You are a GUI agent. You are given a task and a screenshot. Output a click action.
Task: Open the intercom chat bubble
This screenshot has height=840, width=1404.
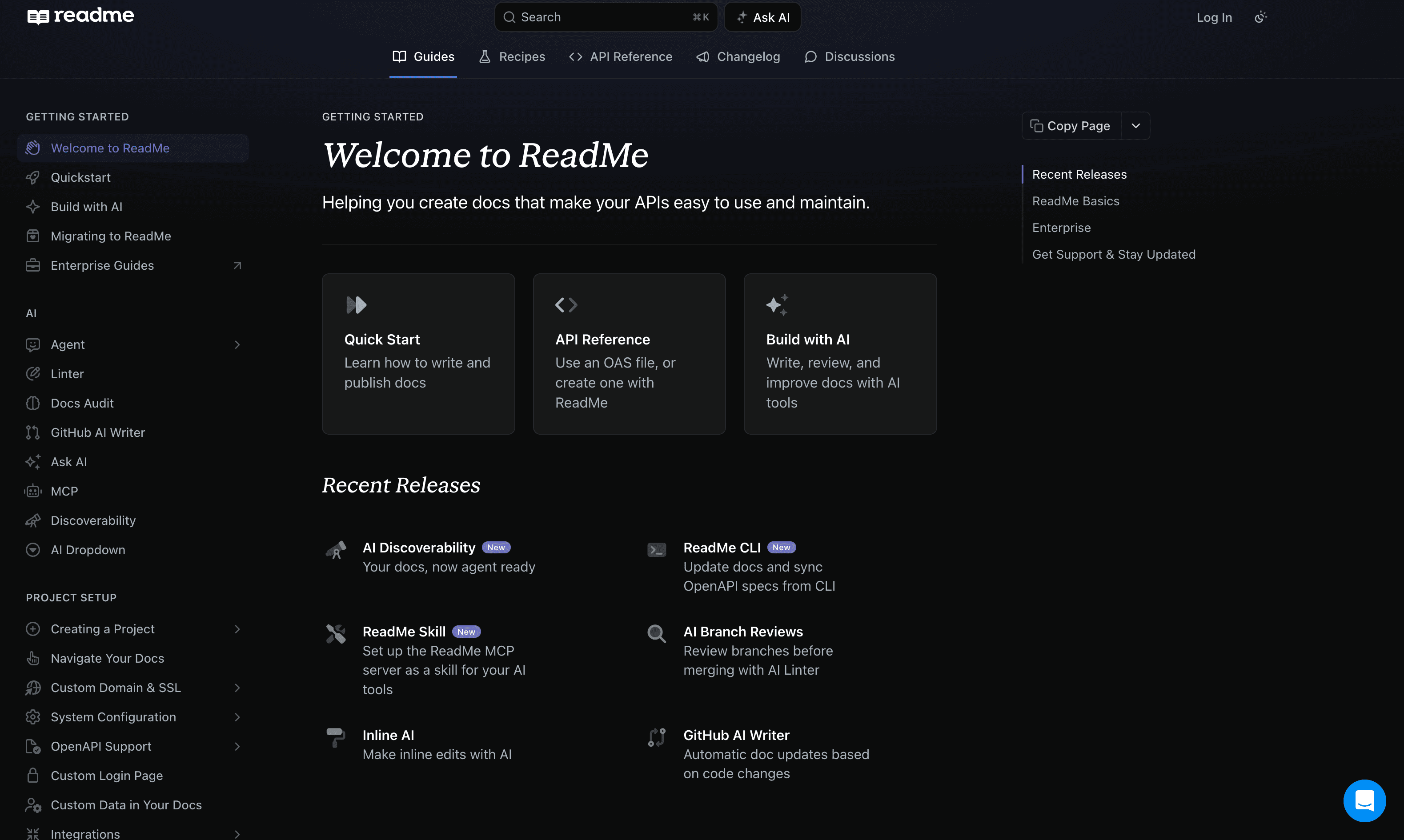[x=1364, y=800]
